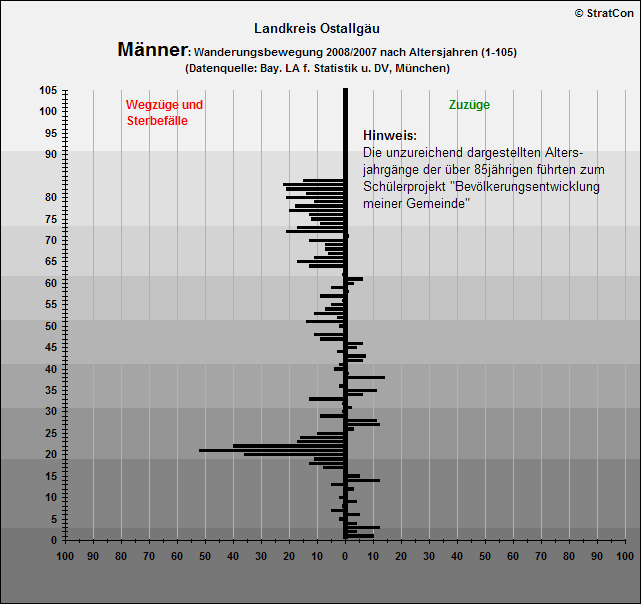Image resolution: width=641 pixels, height=604 pixels.
Task: Click the age-axis label '5'
Action: pos(54,520)
